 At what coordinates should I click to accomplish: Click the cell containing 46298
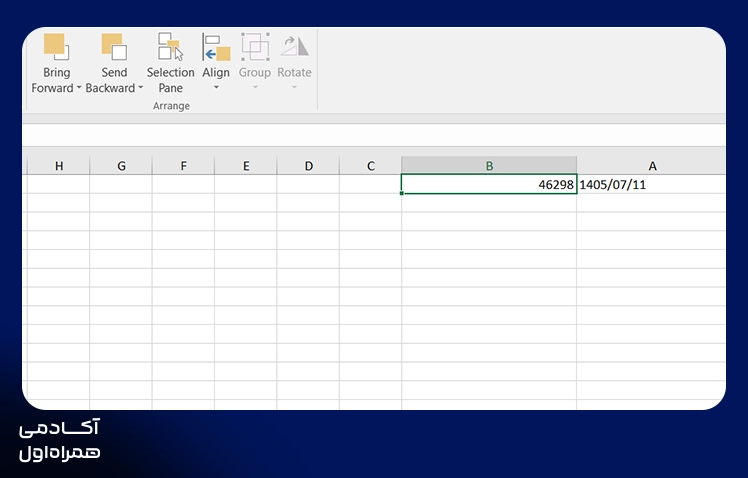(x=489, y=184)
